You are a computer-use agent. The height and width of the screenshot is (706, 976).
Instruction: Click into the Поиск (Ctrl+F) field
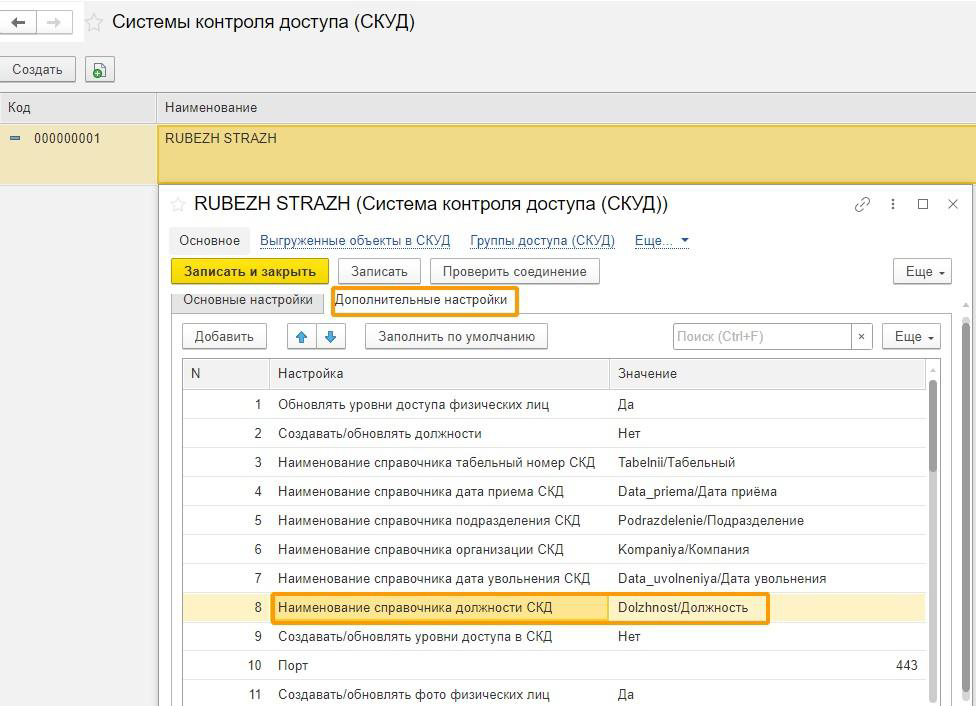click(761, 337)
